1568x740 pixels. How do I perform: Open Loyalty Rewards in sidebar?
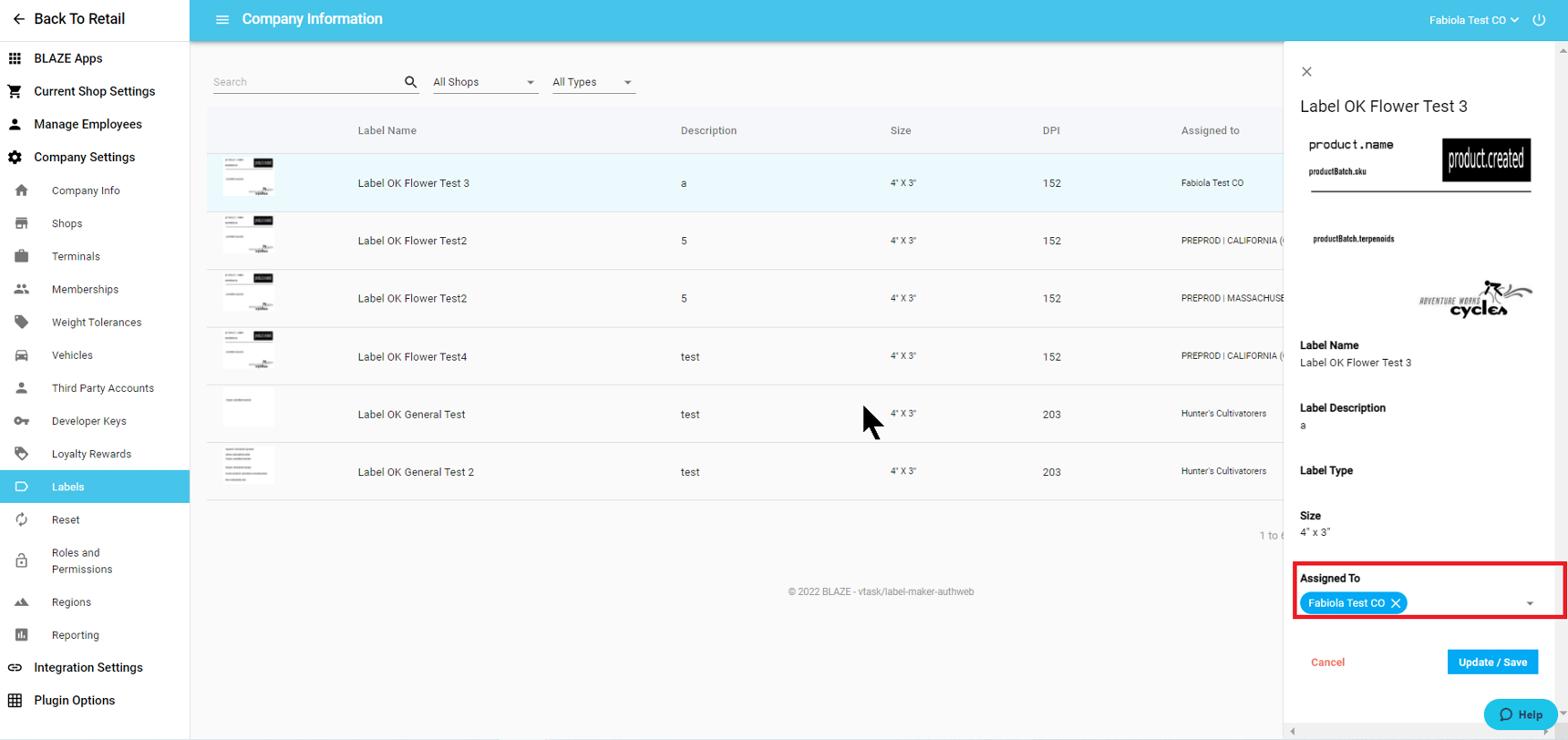point(91,454)
